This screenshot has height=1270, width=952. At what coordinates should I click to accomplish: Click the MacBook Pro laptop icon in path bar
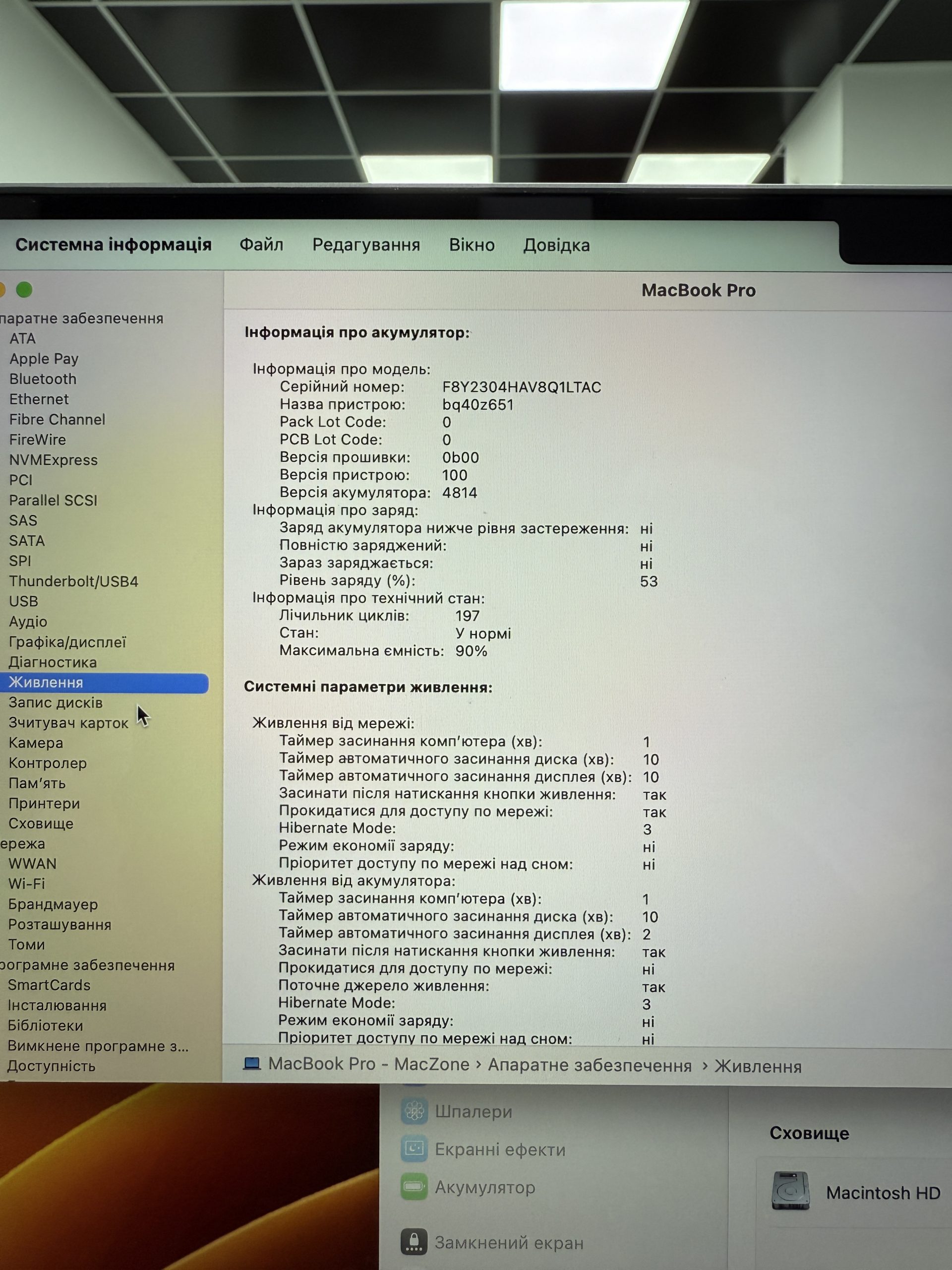click(251, 1063)
